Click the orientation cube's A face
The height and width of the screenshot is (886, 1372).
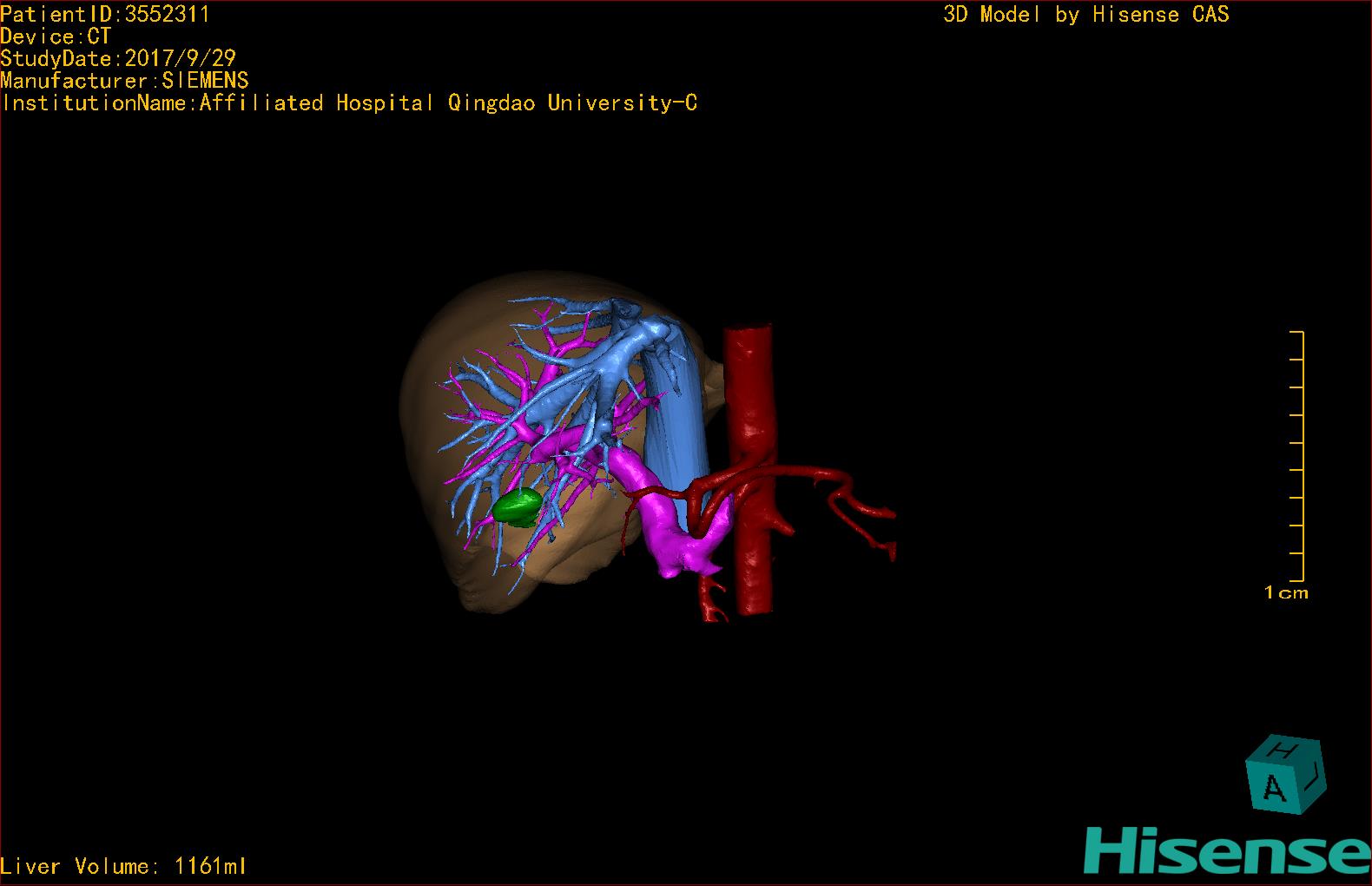[x=1273, y=788]
